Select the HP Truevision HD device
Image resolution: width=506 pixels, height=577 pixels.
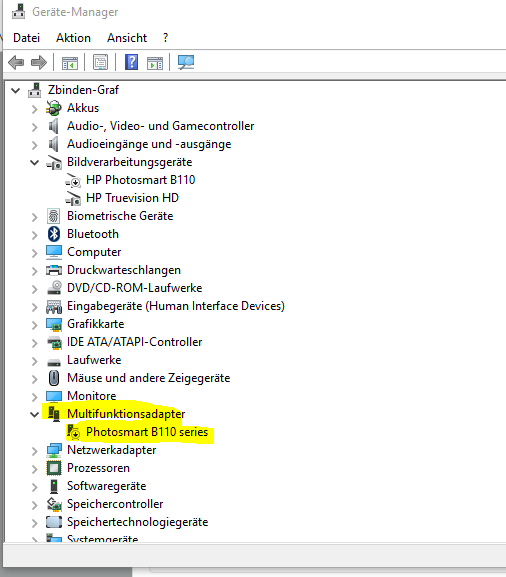pos(132,198)
